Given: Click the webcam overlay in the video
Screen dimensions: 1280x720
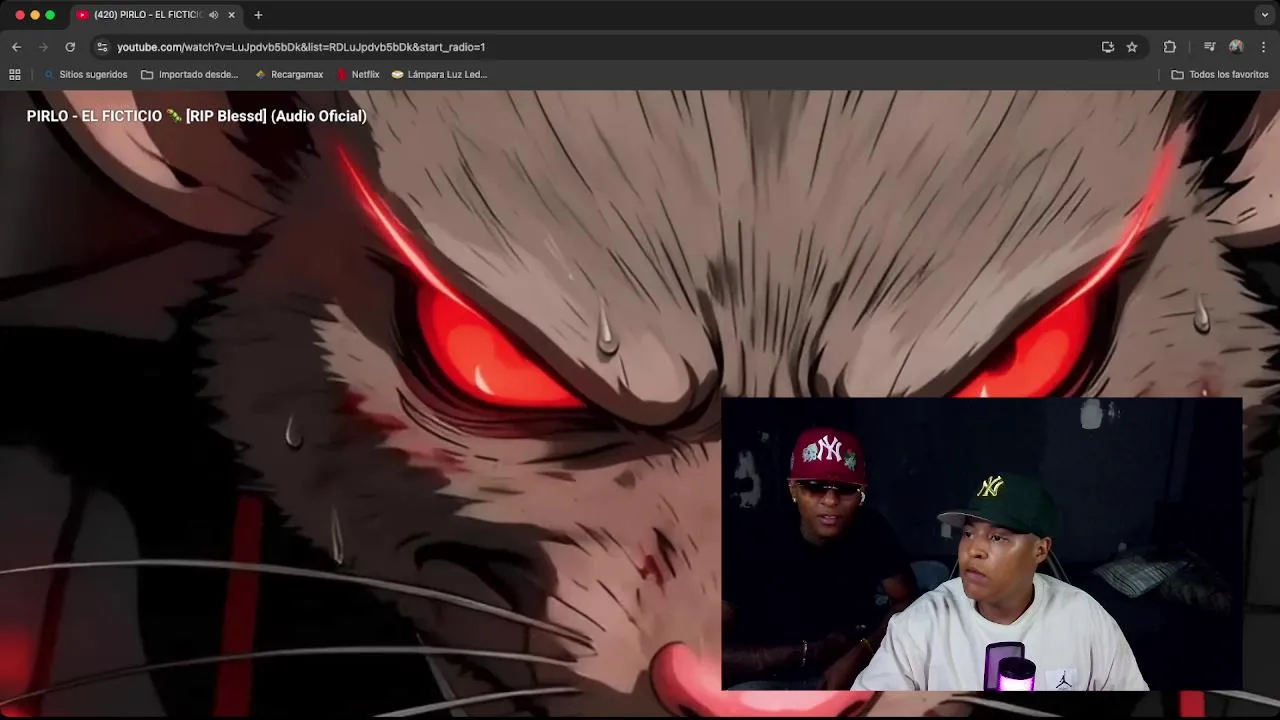Looking at the screenshot, I should [981, 544].
